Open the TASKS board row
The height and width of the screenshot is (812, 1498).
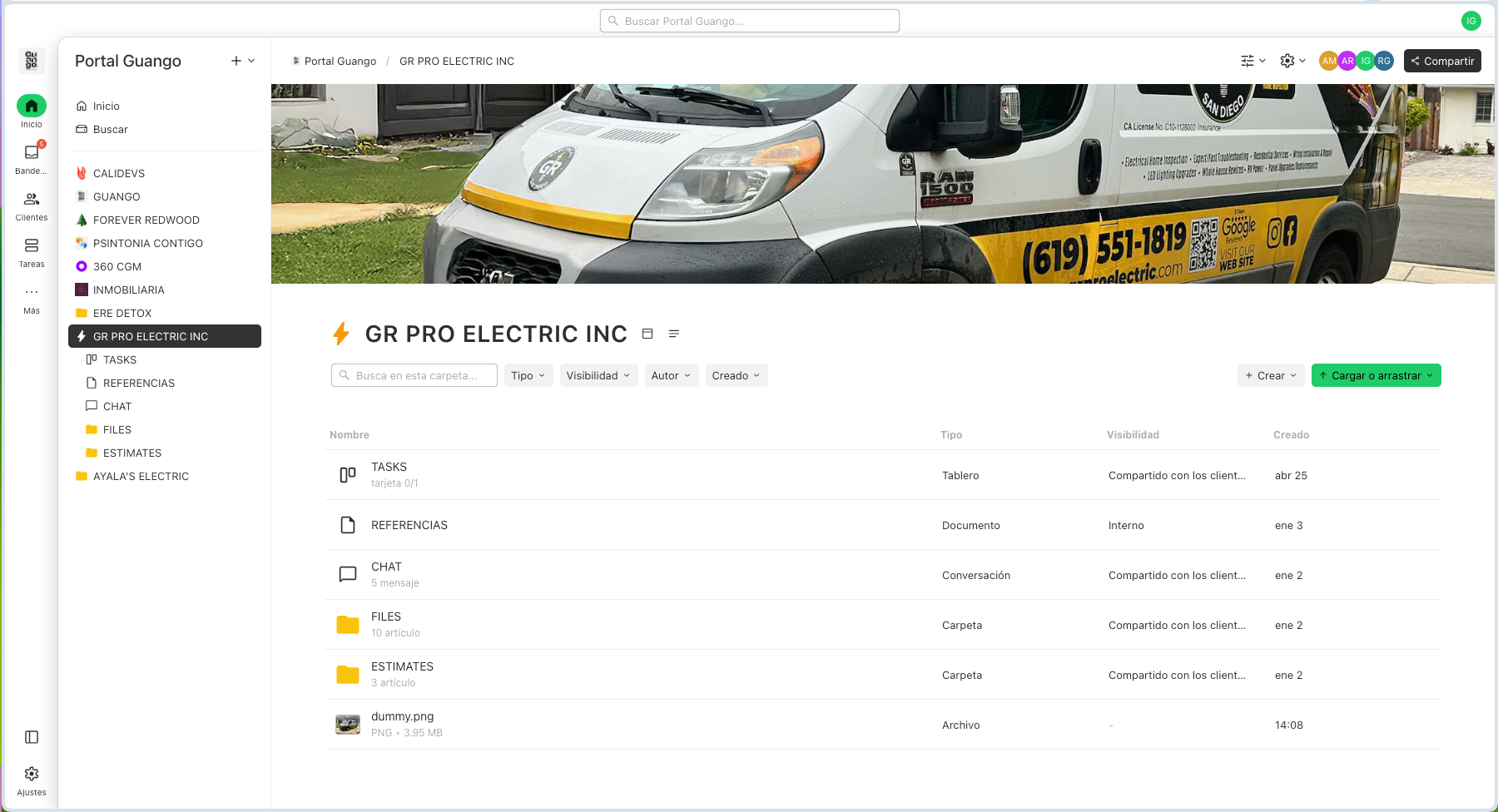(883, 475)
